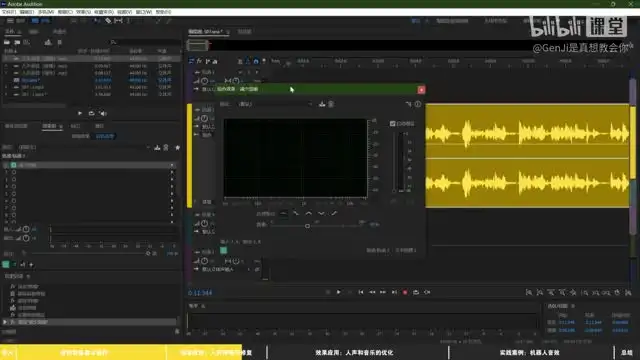Save preset icon in effect dialog
The image size is (640, 360).
[x=322, y=104]
